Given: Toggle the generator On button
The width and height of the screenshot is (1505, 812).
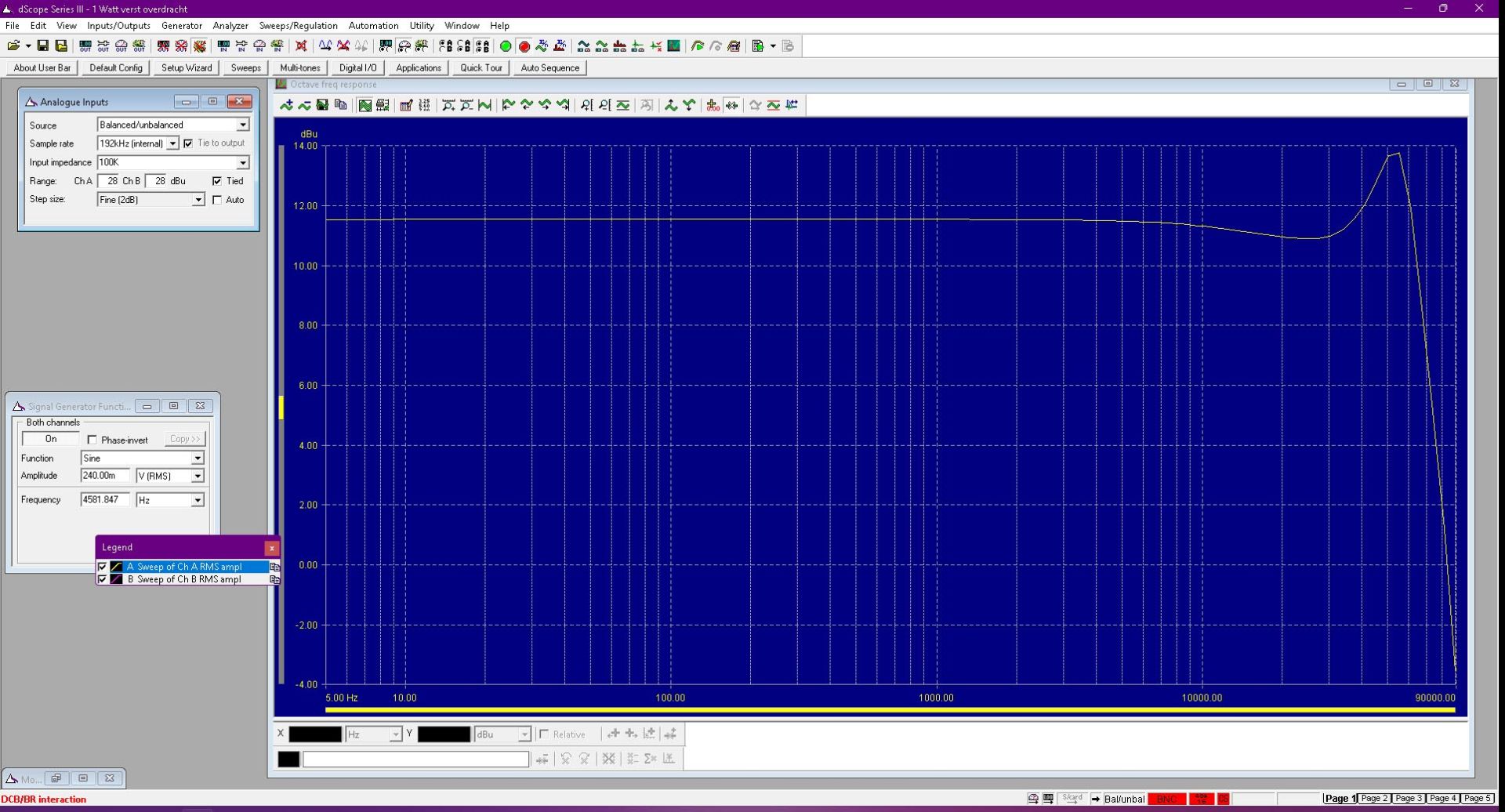Looking at the screenshot, I should coord(50,439).
